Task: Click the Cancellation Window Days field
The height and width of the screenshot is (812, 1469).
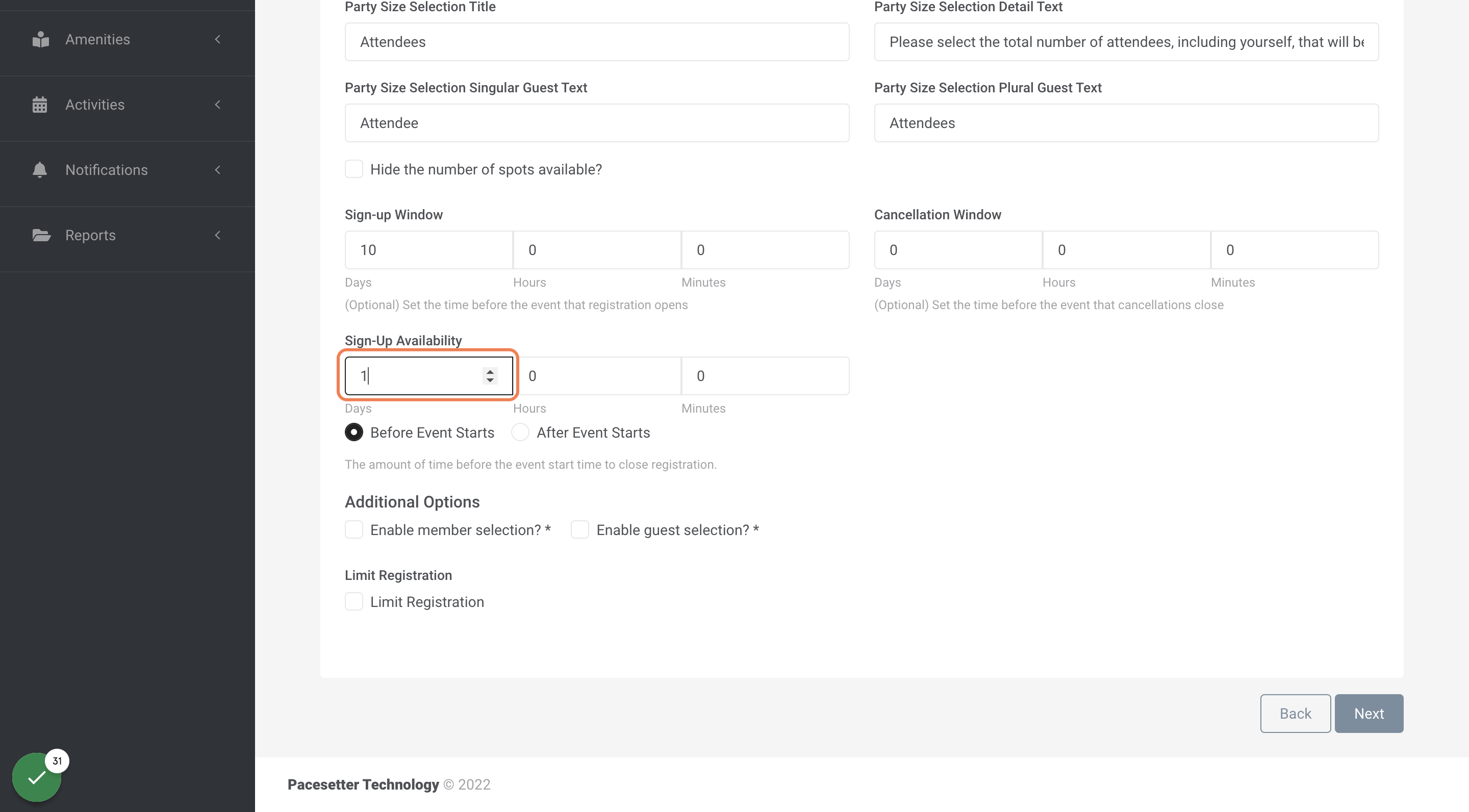Action: (958, 250)
